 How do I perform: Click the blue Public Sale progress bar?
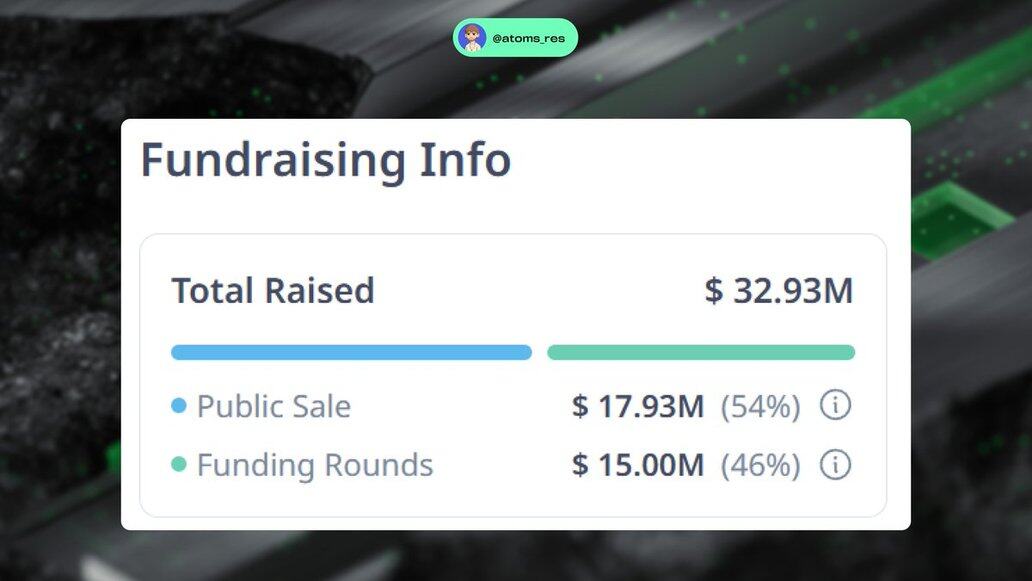(x=351, y=352)
